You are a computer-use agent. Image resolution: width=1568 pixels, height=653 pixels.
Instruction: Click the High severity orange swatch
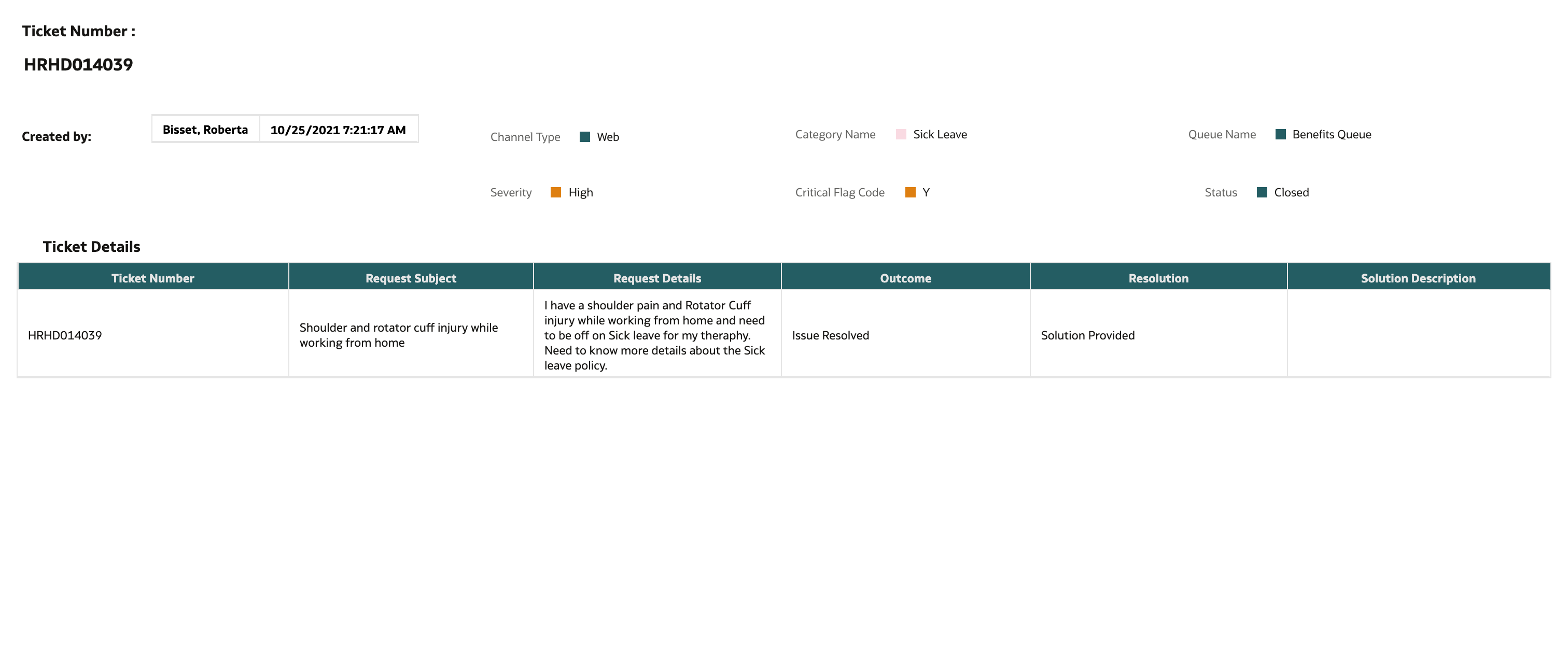coord(556,192)
